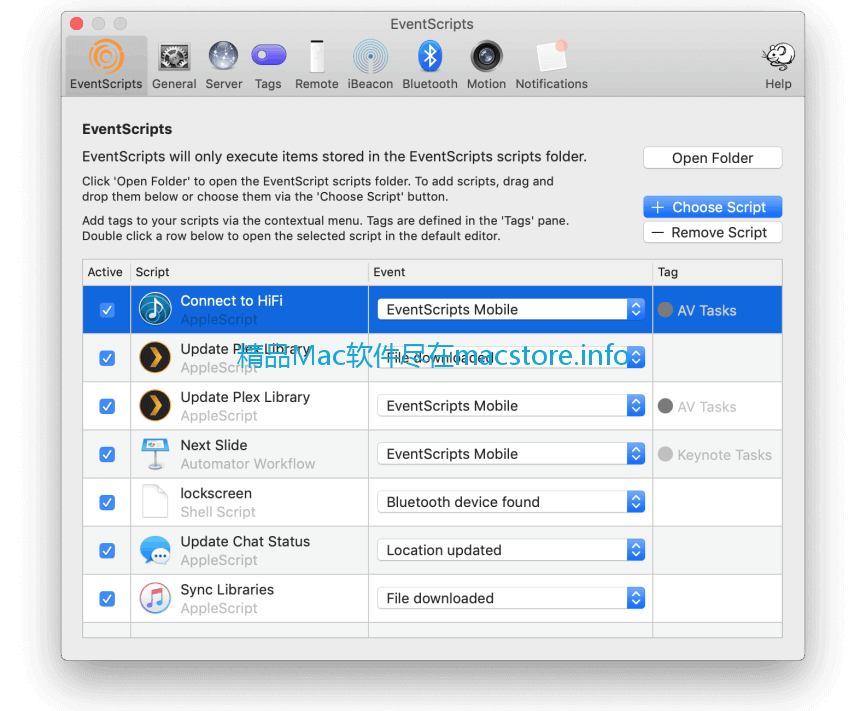
Task: Sort by the Tag column header
Action: tap(717, 272)
